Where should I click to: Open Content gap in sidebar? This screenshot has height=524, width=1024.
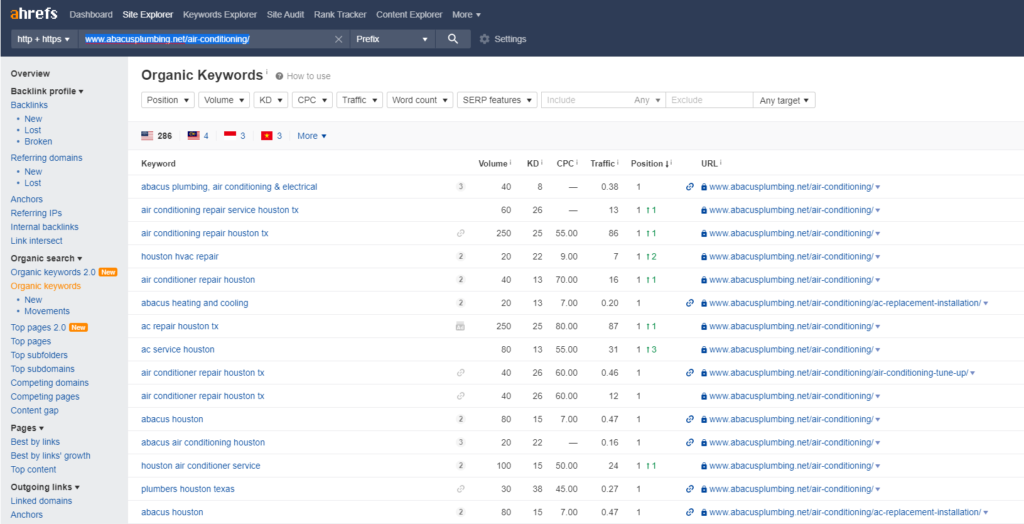[x=35, y=411]
